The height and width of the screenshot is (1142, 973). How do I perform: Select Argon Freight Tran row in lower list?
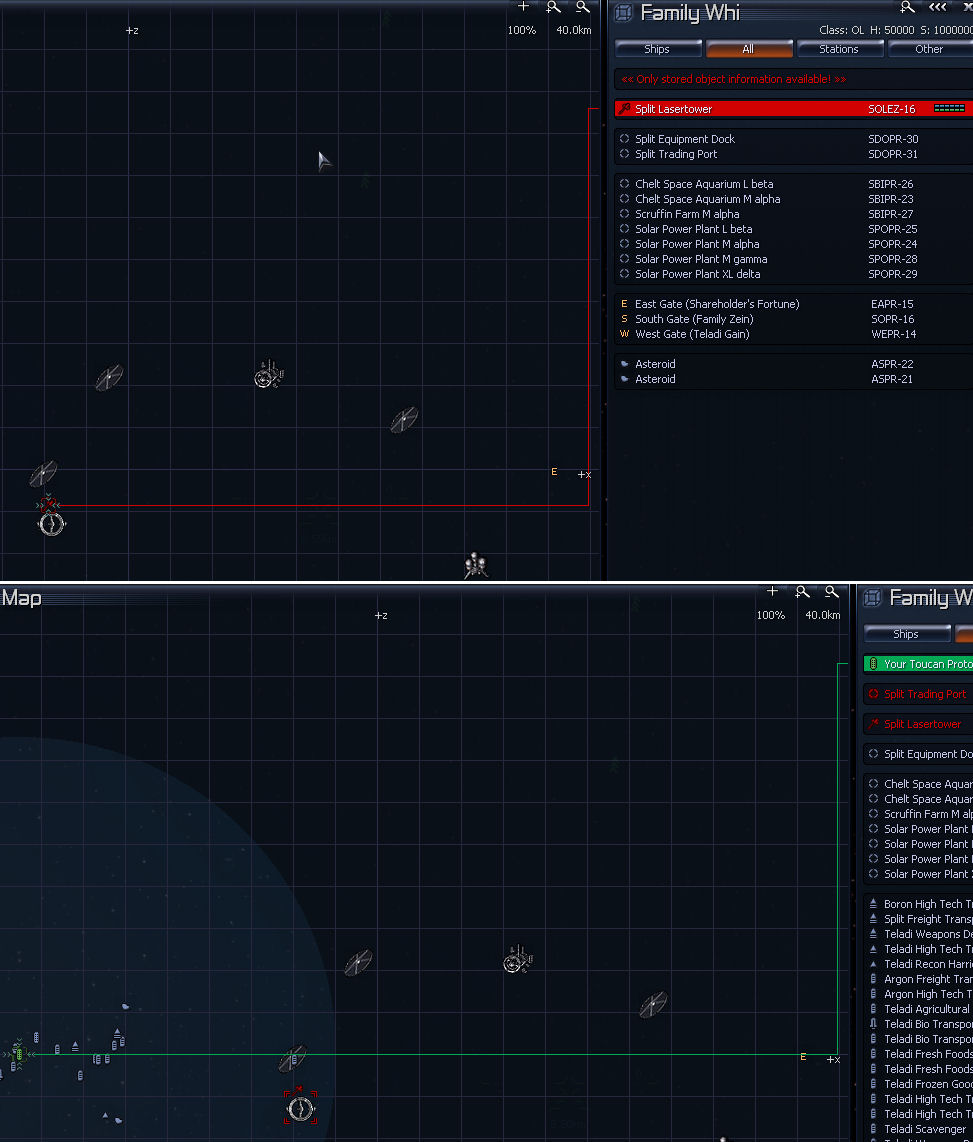click(918, 979)
